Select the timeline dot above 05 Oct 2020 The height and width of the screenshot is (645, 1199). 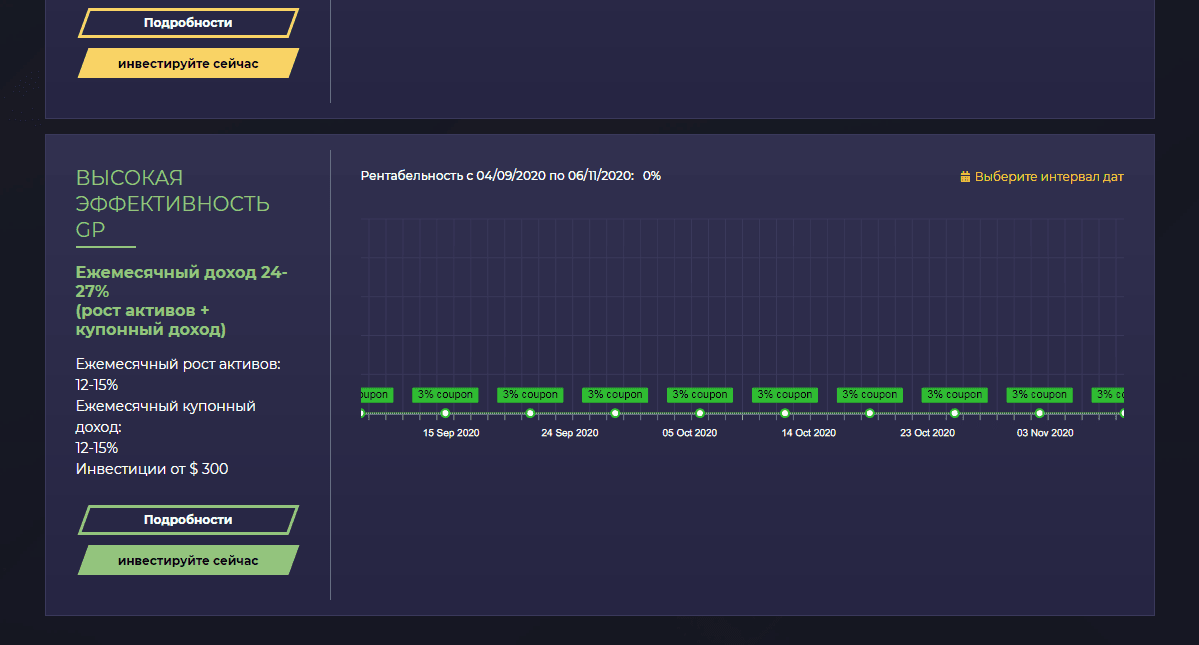click(x=700, y=413)
